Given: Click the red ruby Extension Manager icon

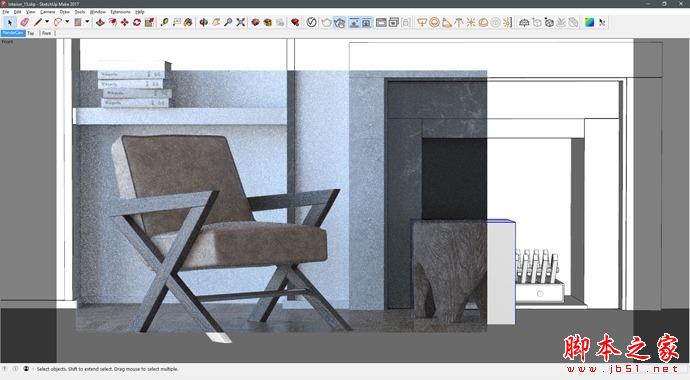Looking at the screenshot, I should click(295, 22).
